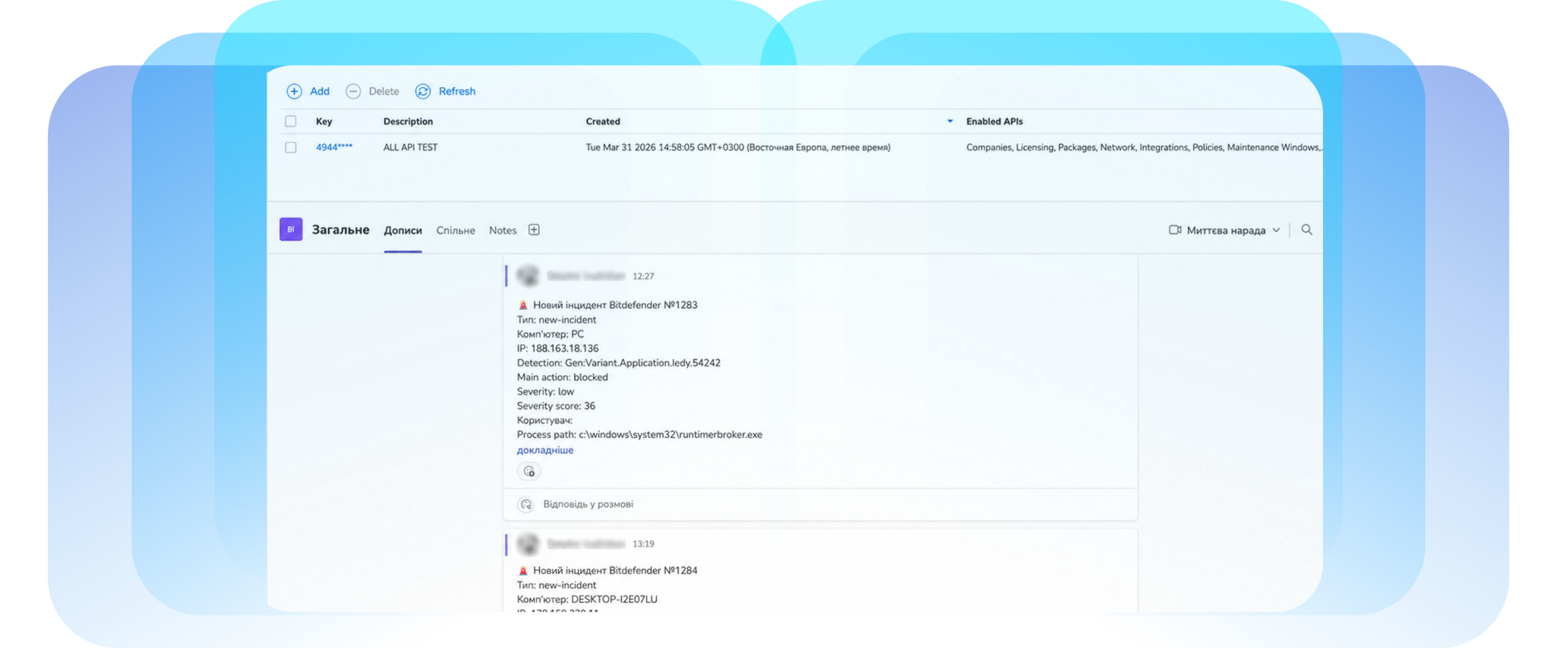Screen dimensions: 1568x648
Task: Click the Refresh circular-arrows icon
Action: pyautogui.click(x=423, y=91)
